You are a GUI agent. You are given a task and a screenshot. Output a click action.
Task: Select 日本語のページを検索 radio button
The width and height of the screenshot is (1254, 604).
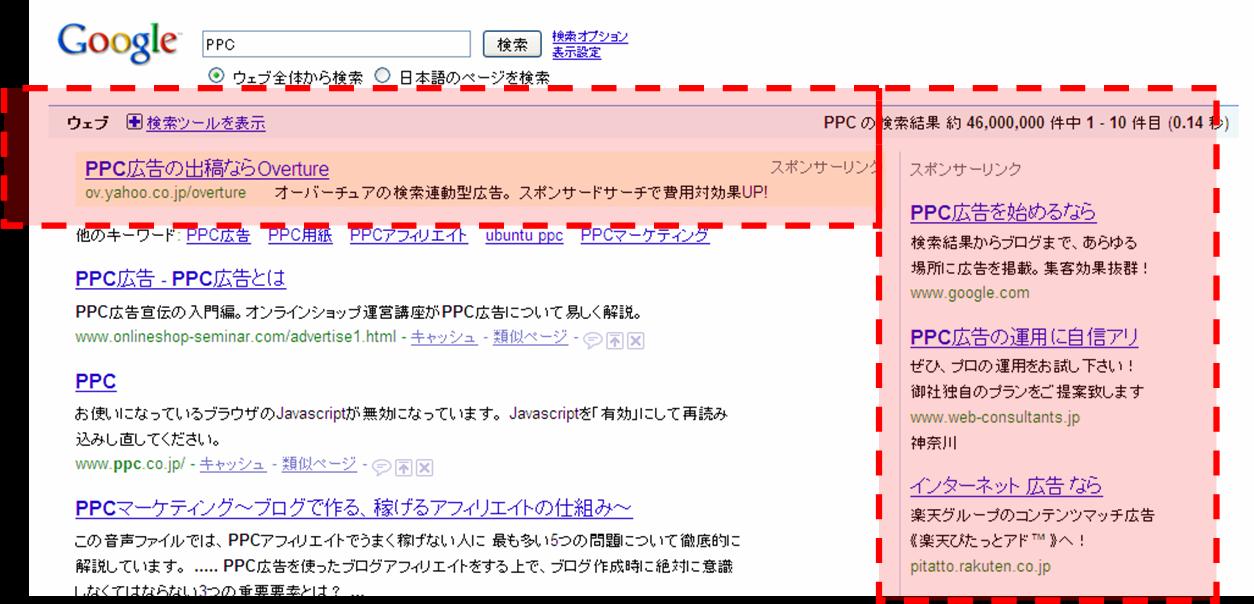(x=381, y=77)
